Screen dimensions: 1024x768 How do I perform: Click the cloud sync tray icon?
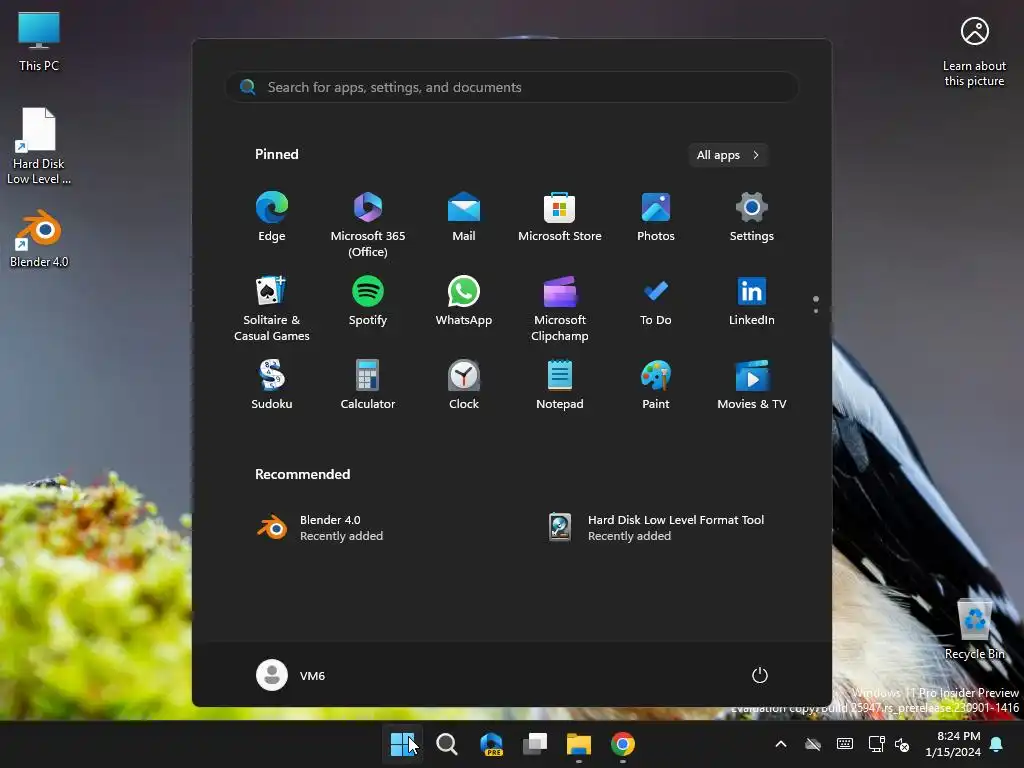812,744
